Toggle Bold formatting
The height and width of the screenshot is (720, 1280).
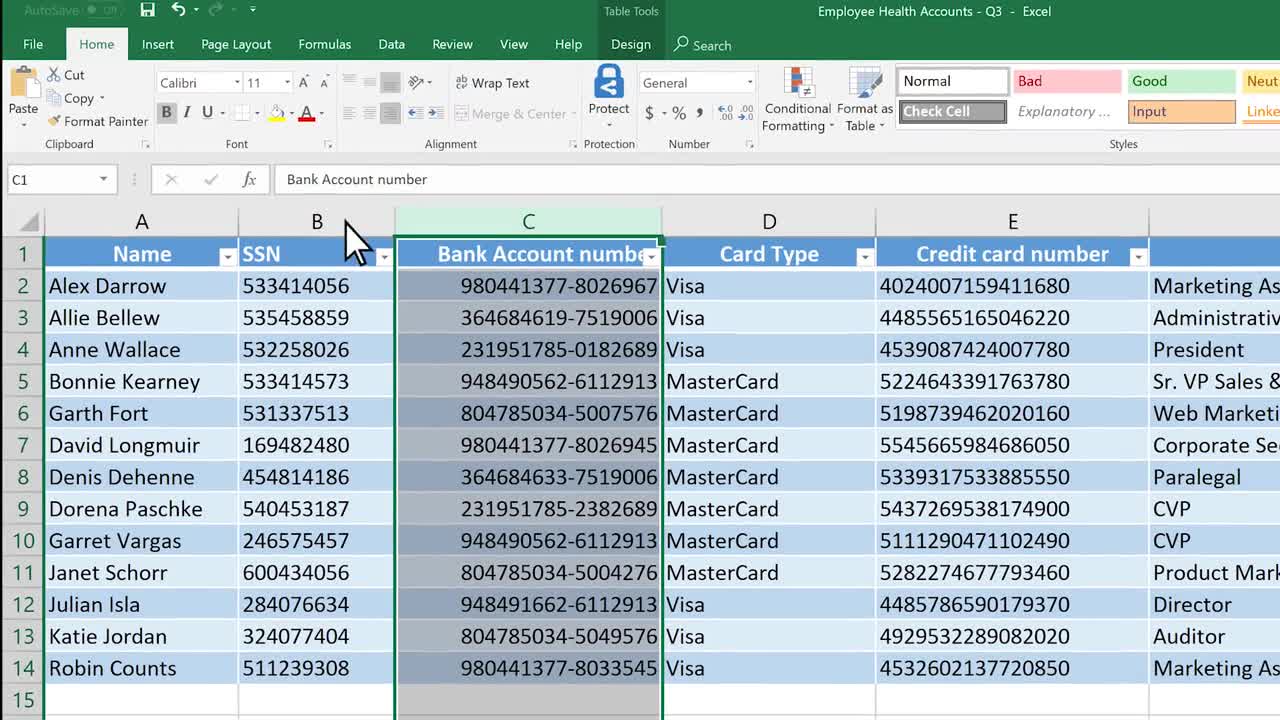pos(166,113)
